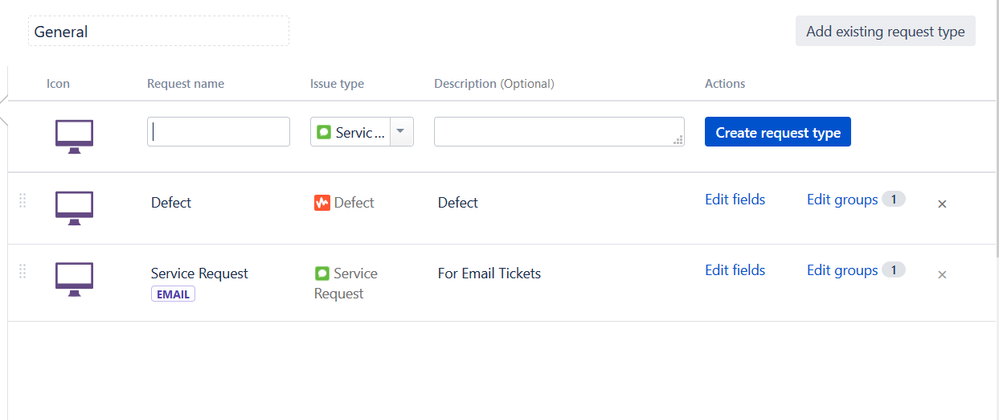Grab the Service Request row drag handle
Screen dimensions: 999x420
coord(22,272)
